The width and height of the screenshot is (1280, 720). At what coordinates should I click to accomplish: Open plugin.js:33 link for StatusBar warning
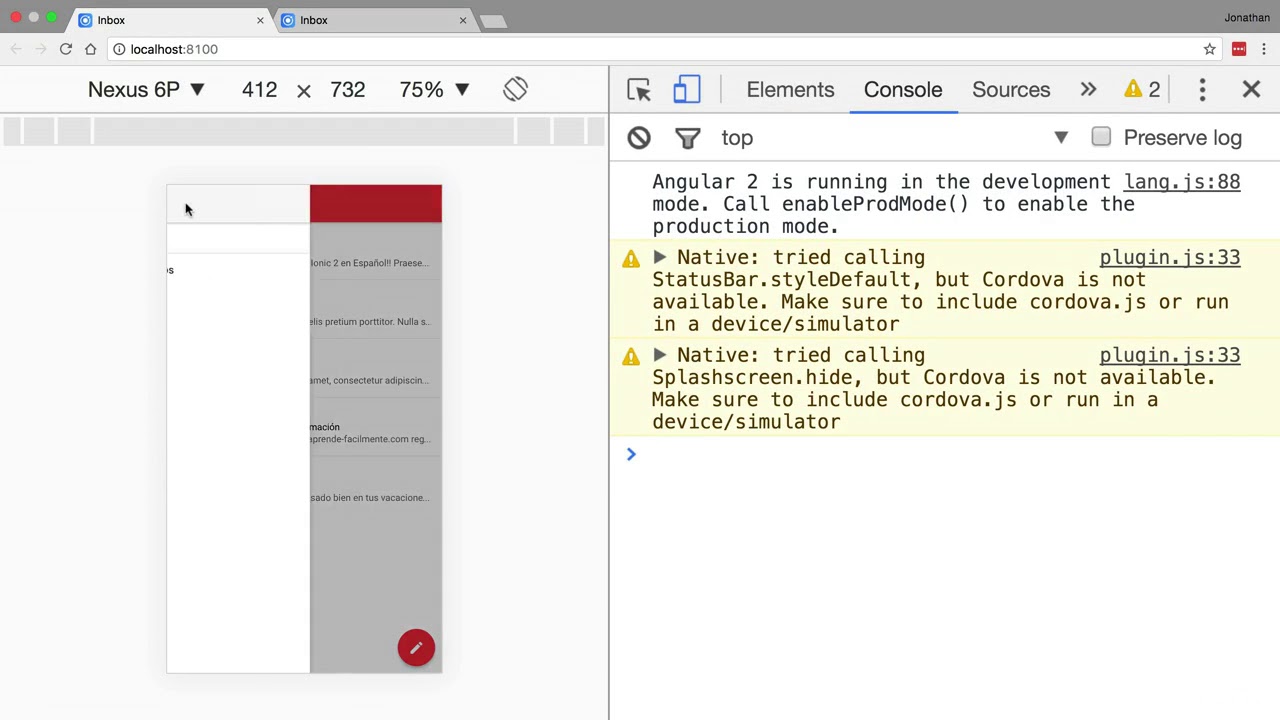click(1170, 257)
